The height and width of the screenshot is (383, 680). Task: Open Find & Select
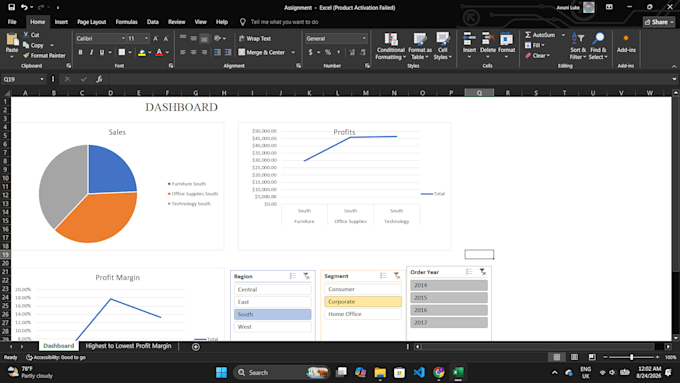point(598,46)
